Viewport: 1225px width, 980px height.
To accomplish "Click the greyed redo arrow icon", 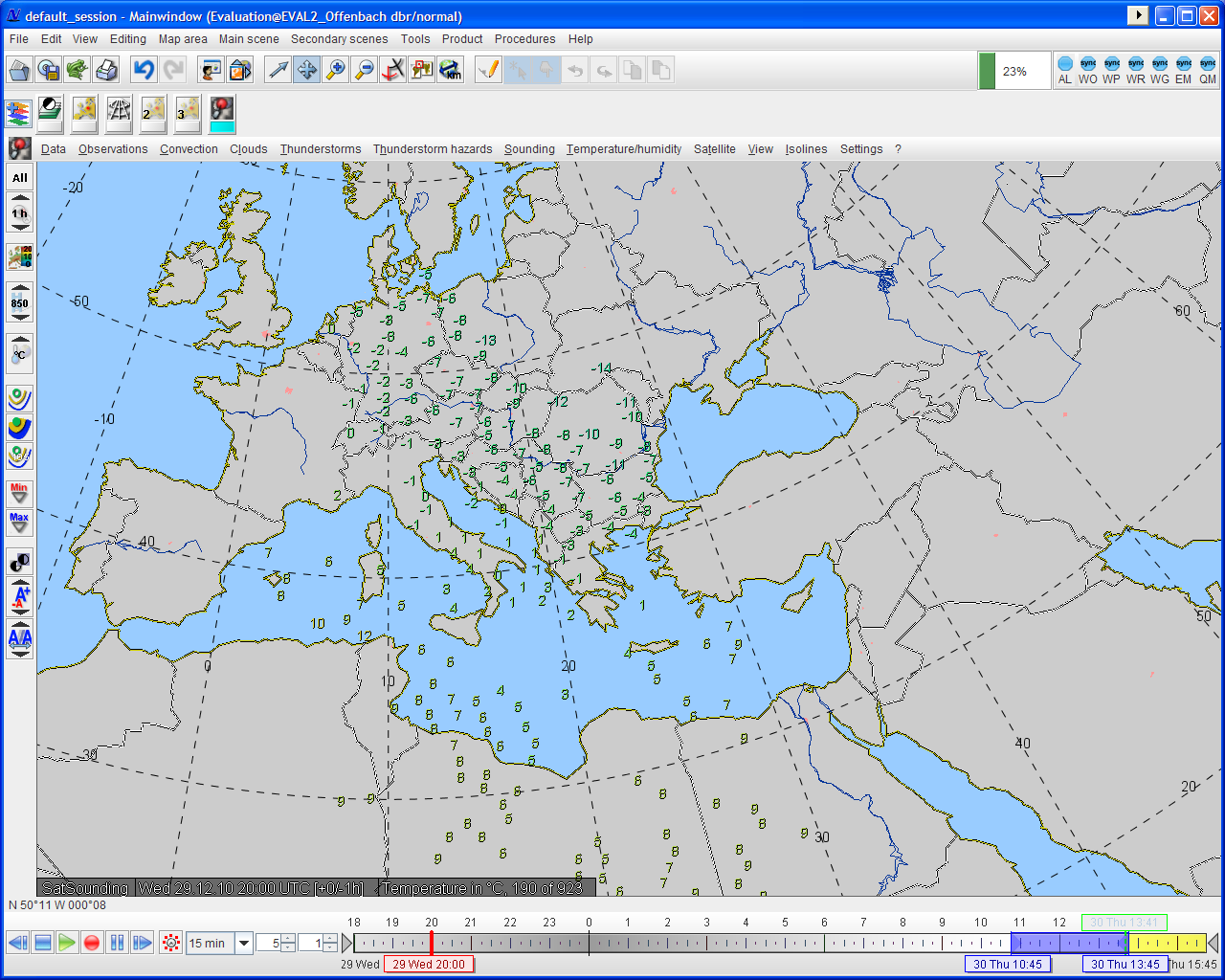I will point(173,70).
